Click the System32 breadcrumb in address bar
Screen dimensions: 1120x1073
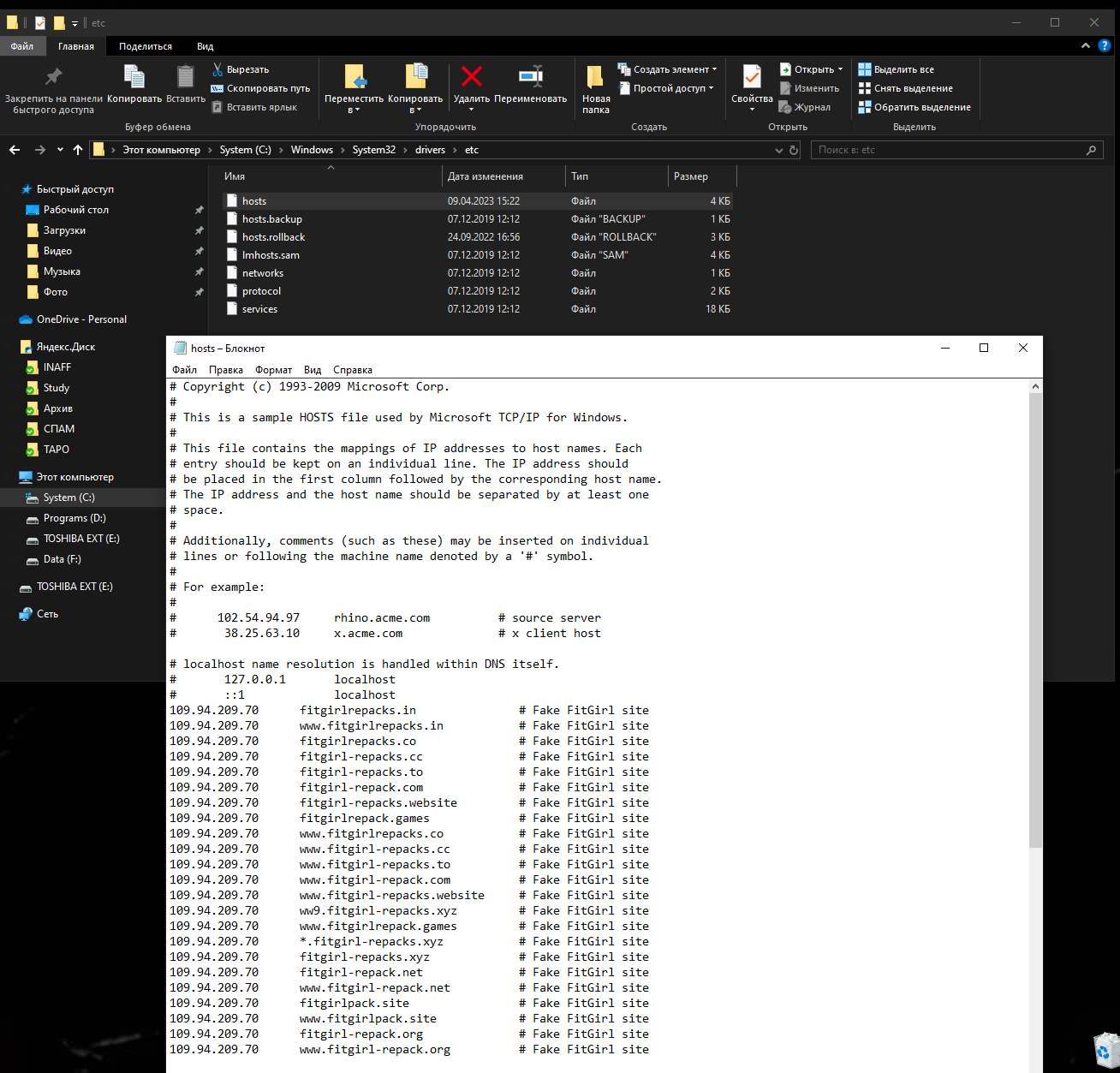pos(373,150)
